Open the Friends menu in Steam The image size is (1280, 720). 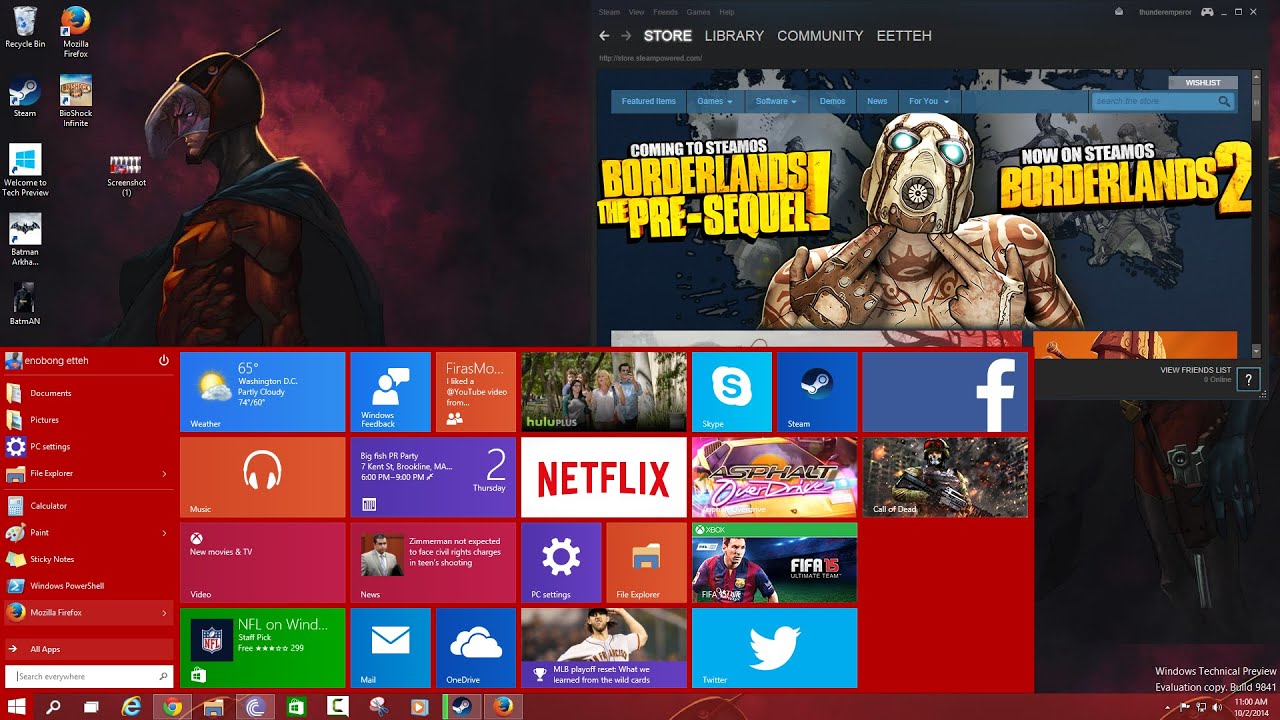tap(665, 12)
